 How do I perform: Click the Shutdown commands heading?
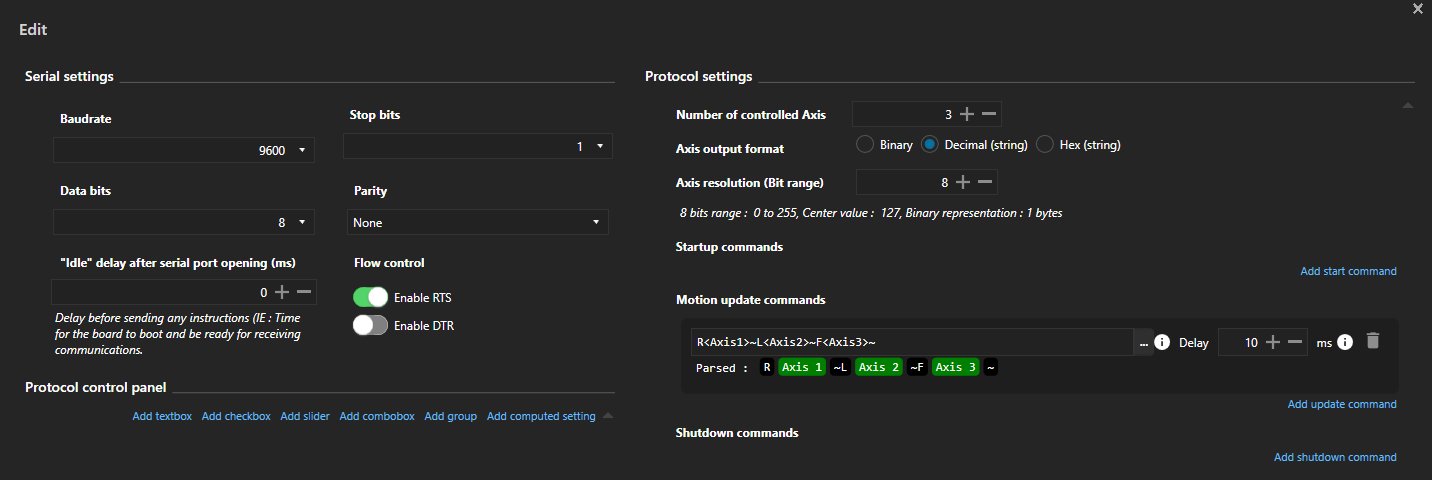click(x=737, y=433)
